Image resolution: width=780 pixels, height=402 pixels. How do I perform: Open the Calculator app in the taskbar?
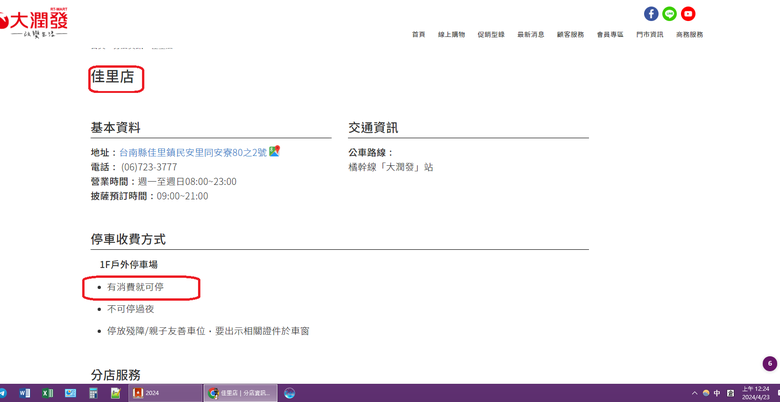click(93, 393)
